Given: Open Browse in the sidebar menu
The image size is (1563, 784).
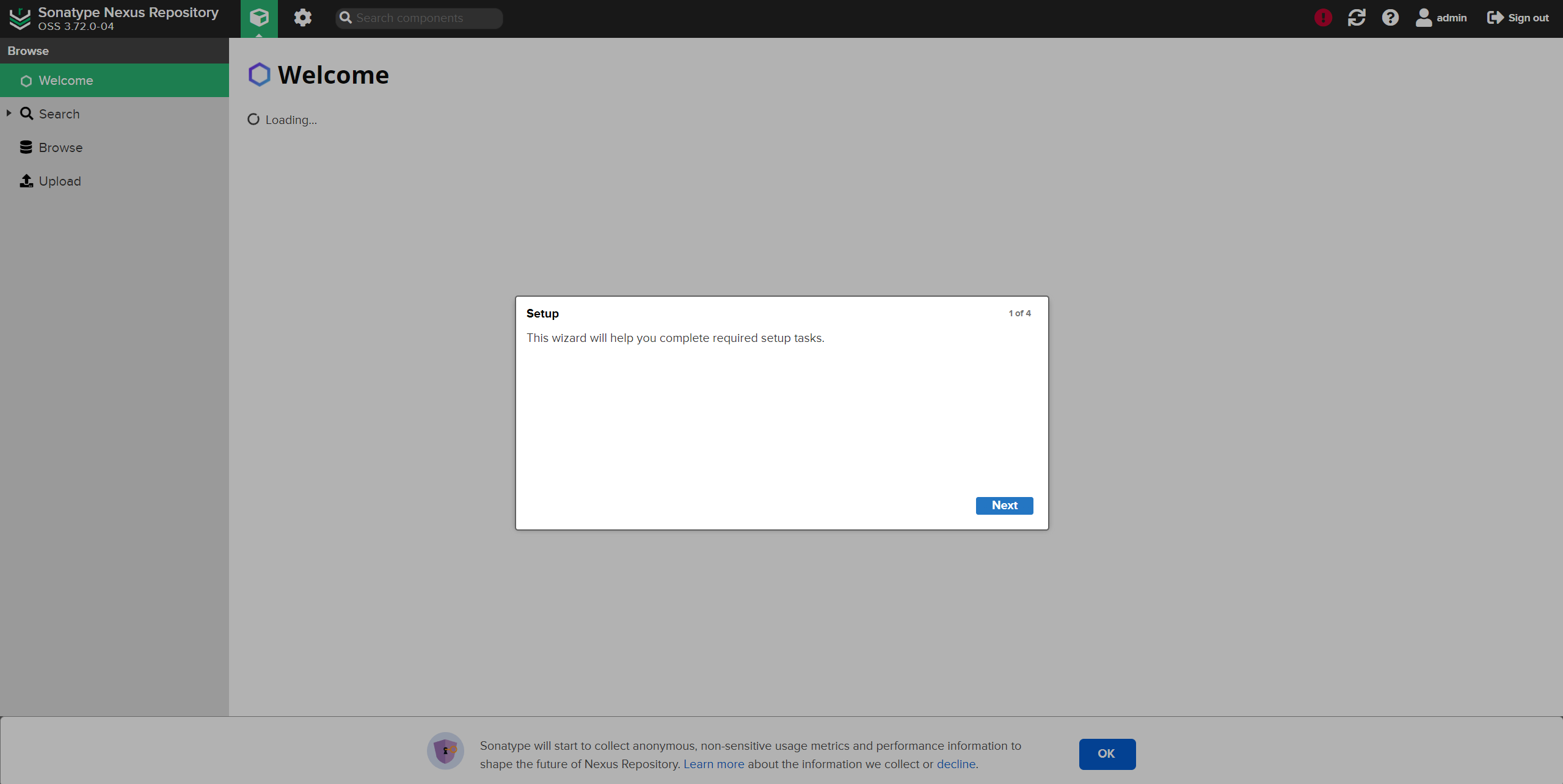Looking at the screenshot, I should [60, 148].
